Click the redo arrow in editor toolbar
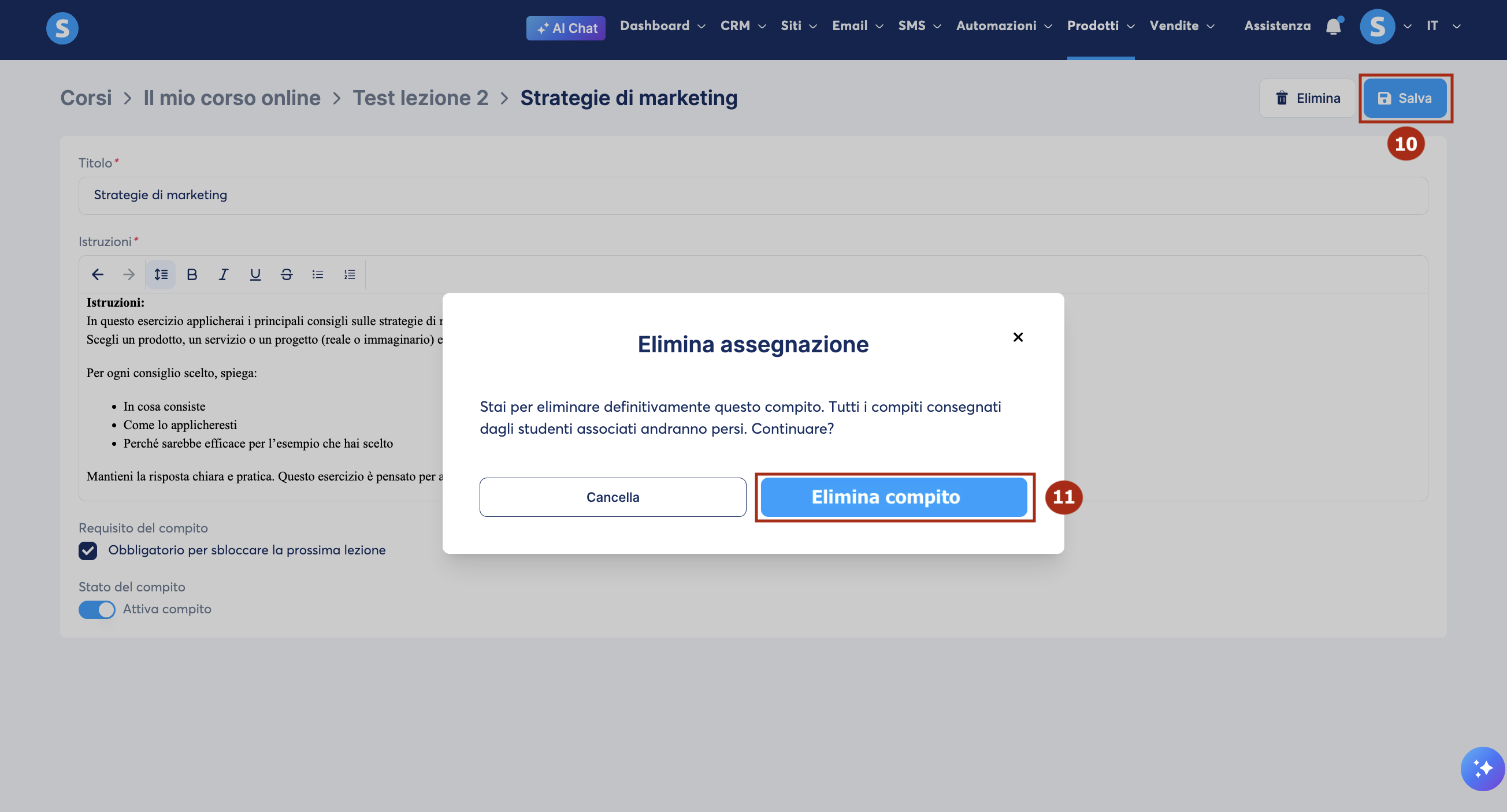Viewport: 1507px width, 812px height. (129, 274)
